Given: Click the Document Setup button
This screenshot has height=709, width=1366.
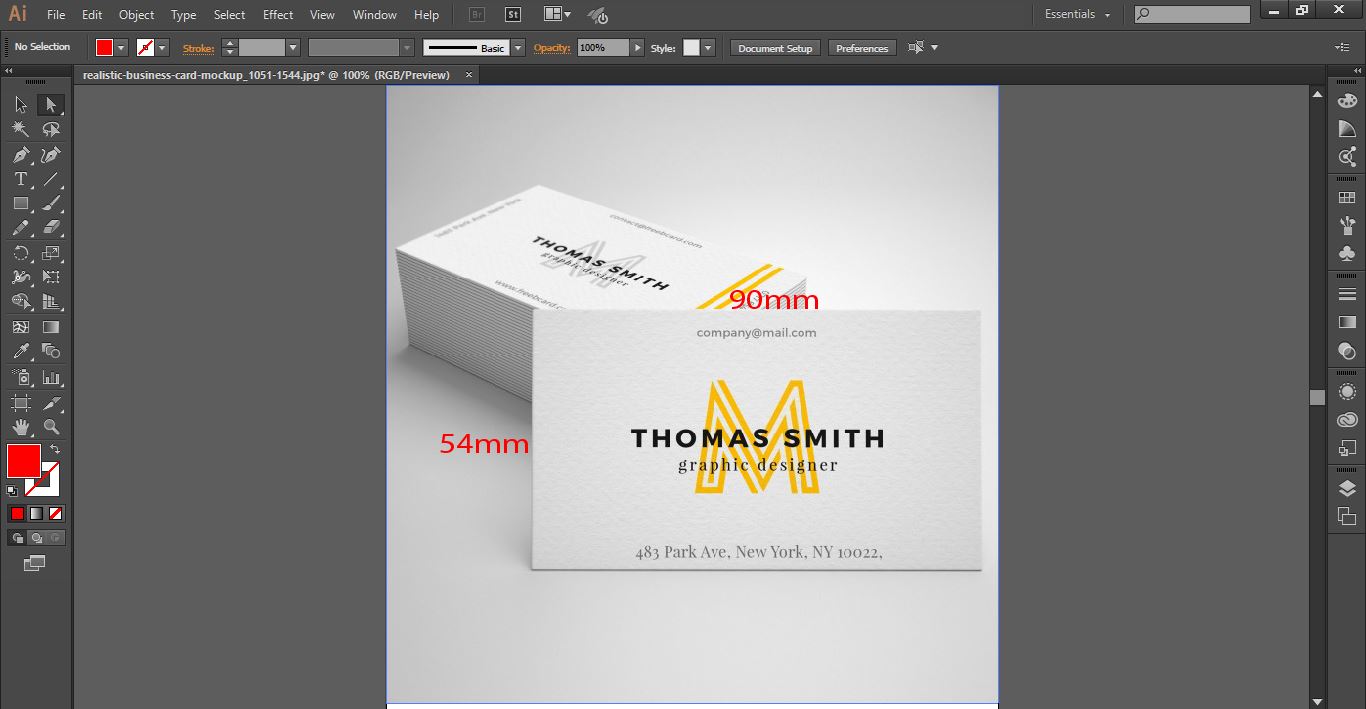Looking at the screenshot, I should click(775, 48).
